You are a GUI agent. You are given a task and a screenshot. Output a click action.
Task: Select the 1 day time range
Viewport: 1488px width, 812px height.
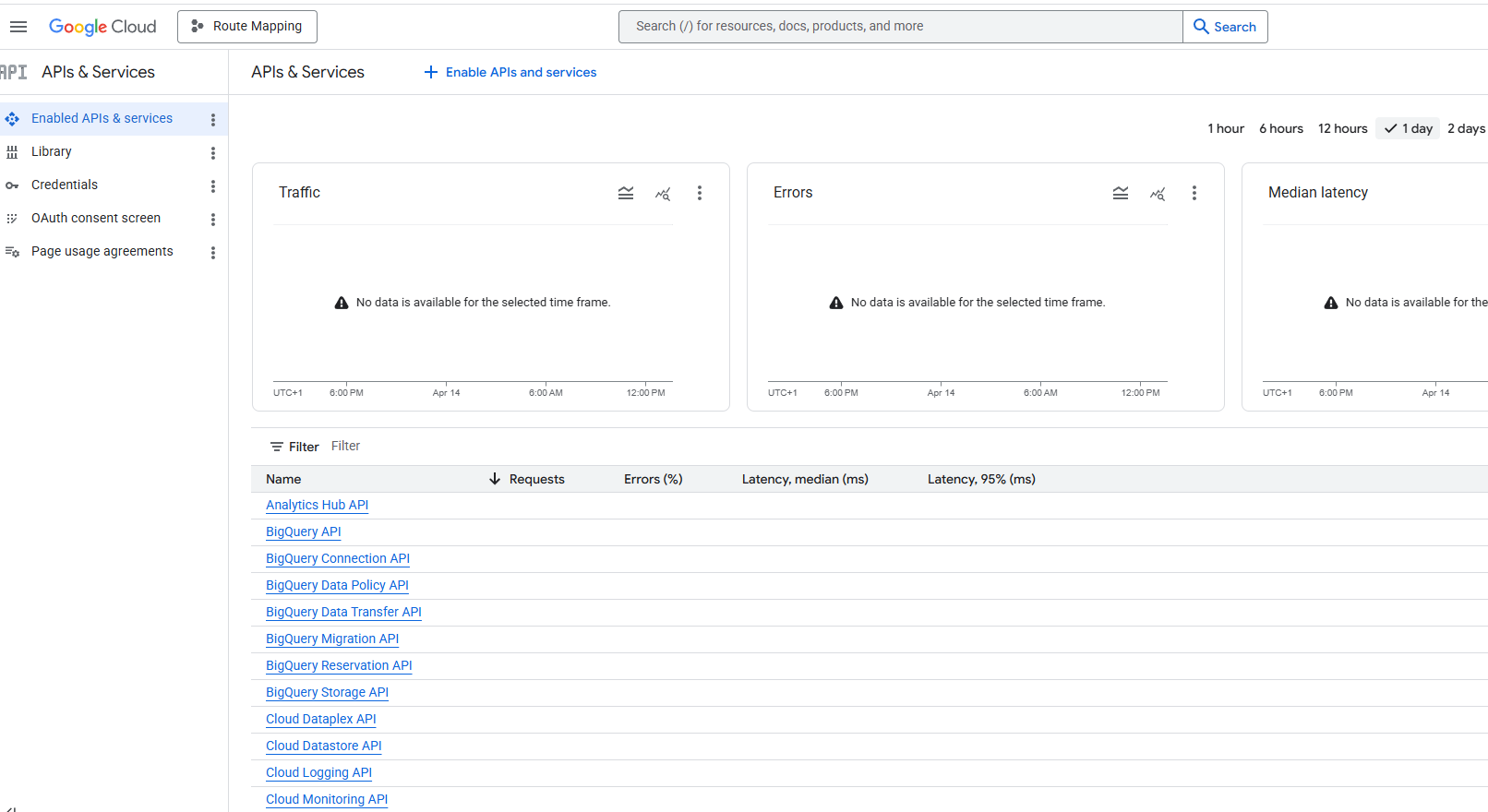click(1408, 128)
